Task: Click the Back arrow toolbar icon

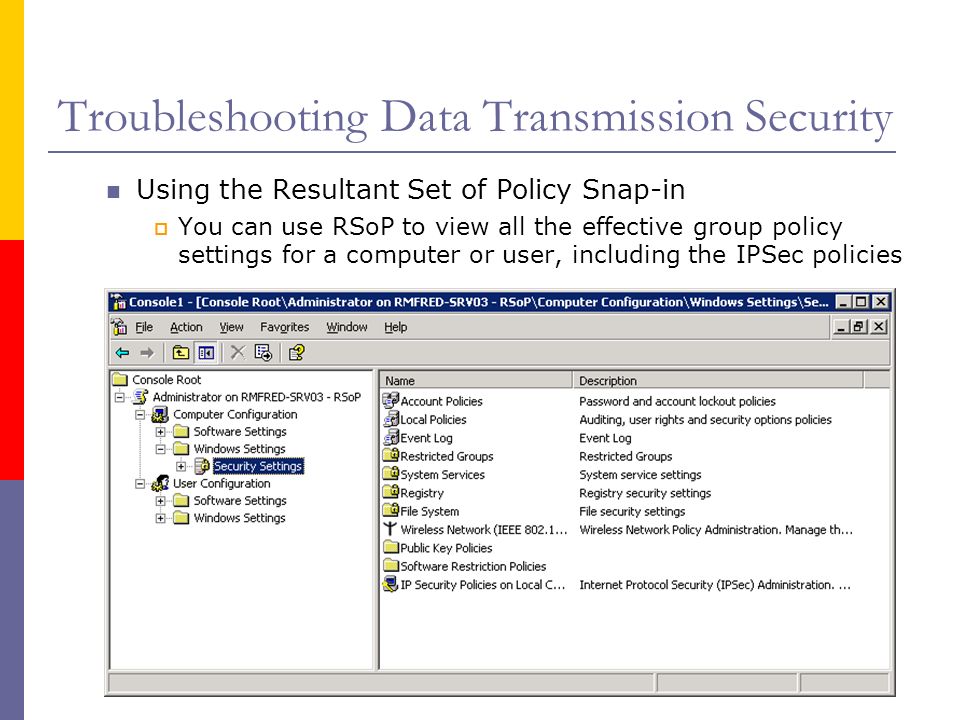Action: pos(122,353)
